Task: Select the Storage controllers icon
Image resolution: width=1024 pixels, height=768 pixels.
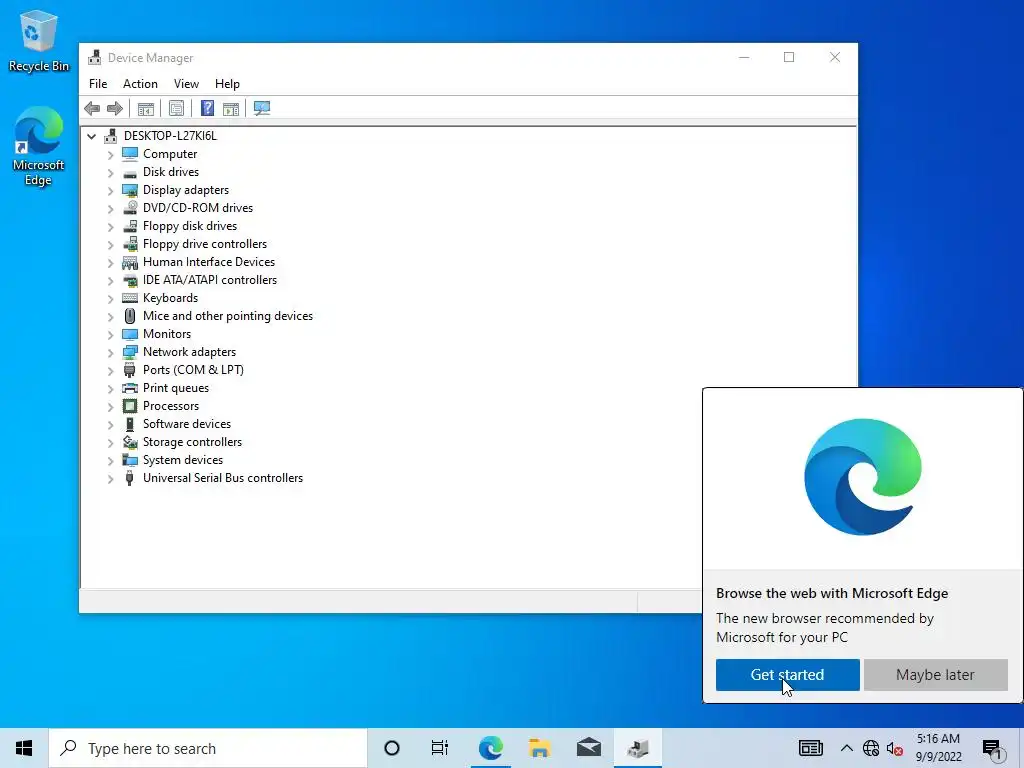Action: 130,442
